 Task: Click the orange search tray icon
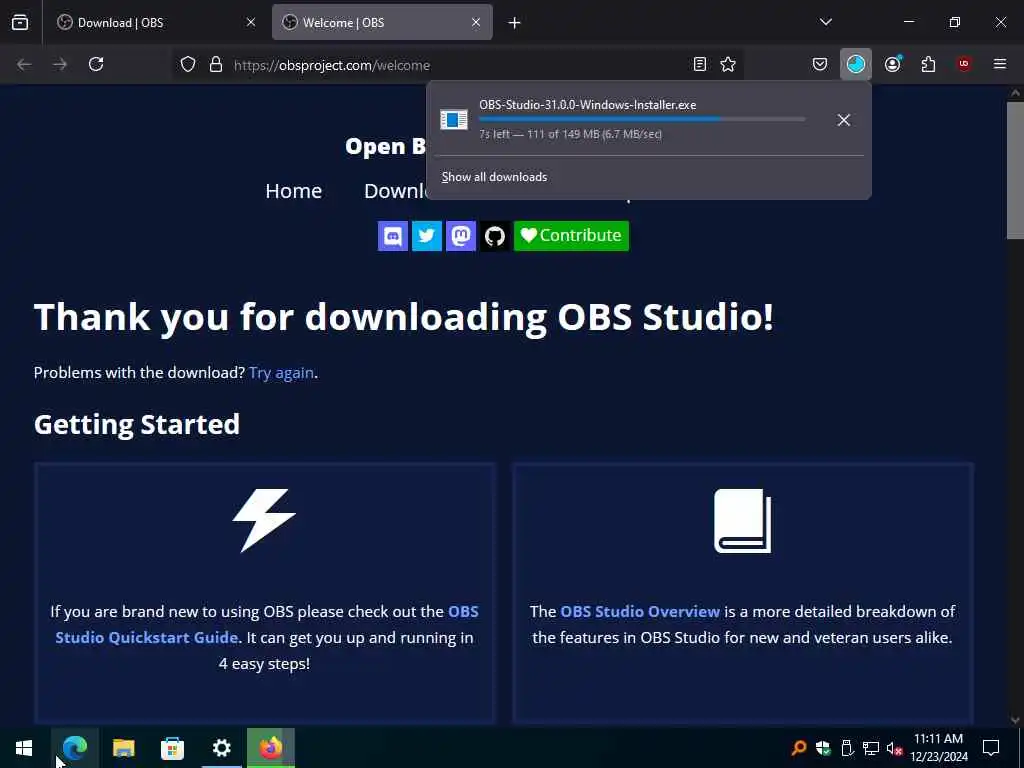(x=799, y=748)
